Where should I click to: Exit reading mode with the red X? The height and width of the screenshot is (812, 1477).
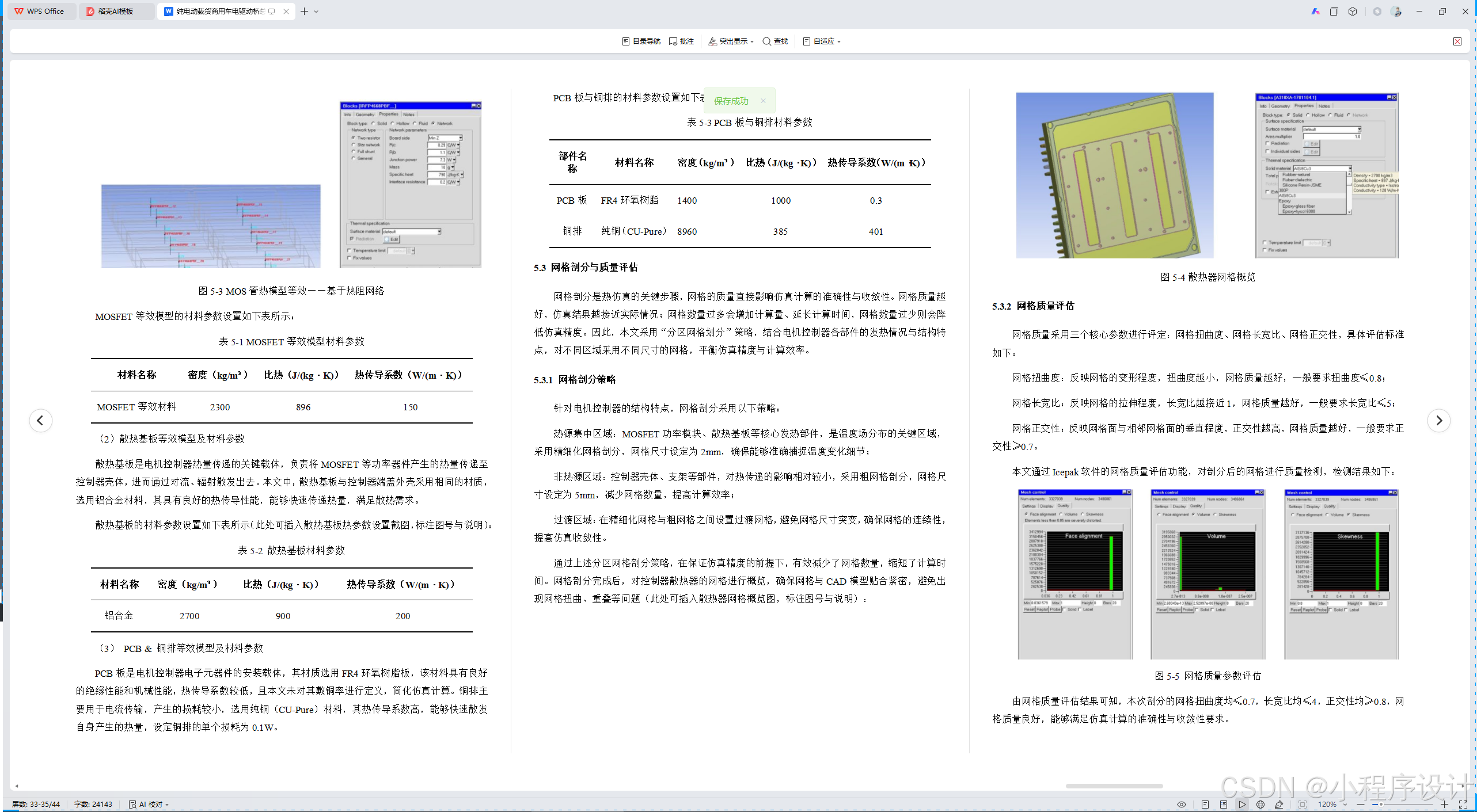[x=1457, y=41]
